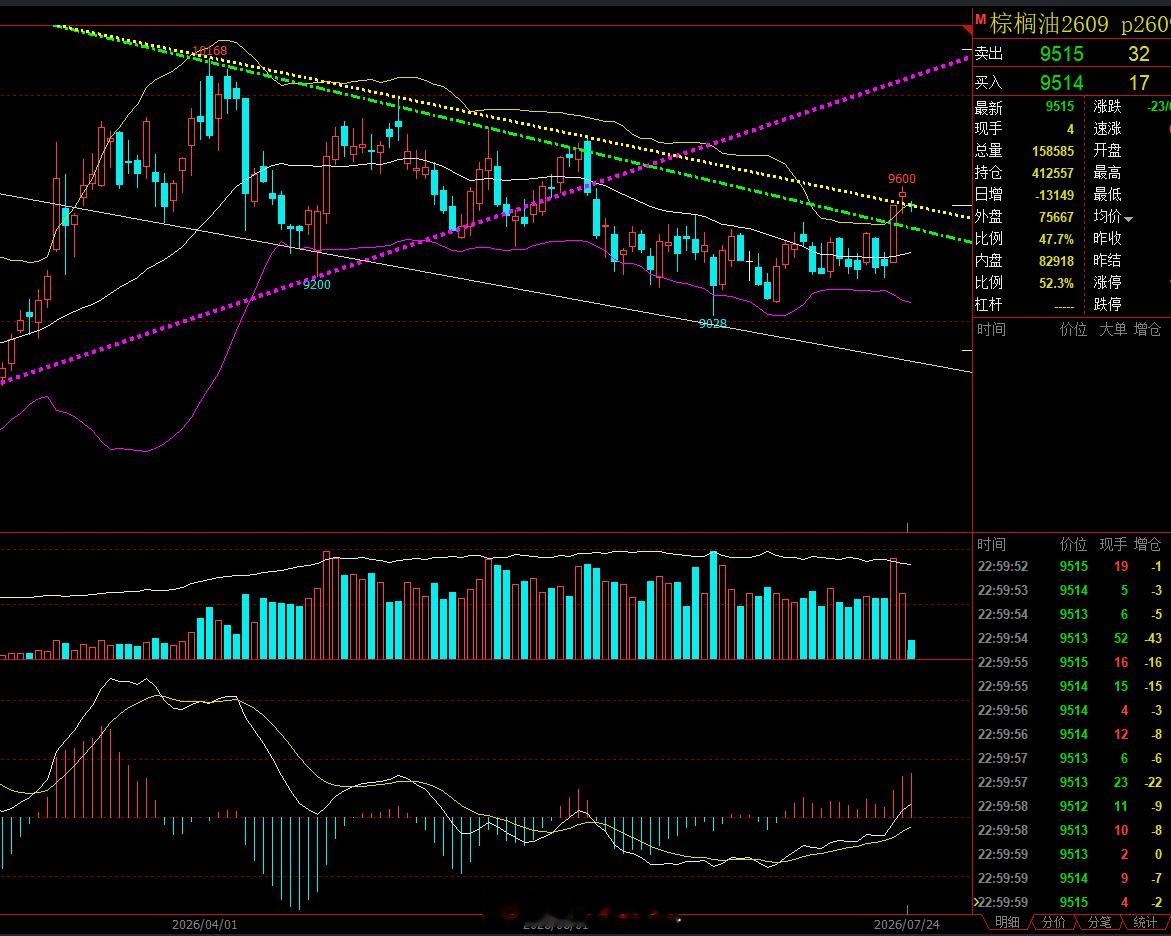Click the yellow arrow beside last 22:59:59 row
Screen dimensions: 1171x936
coord(975,902)
